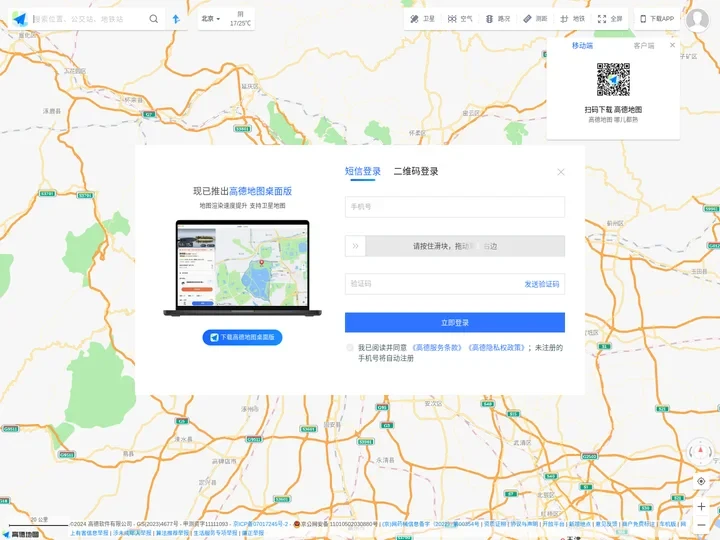720x540 pixels.
Task: Toggle the 卫星 satellite layer
Action: point(422,19)
